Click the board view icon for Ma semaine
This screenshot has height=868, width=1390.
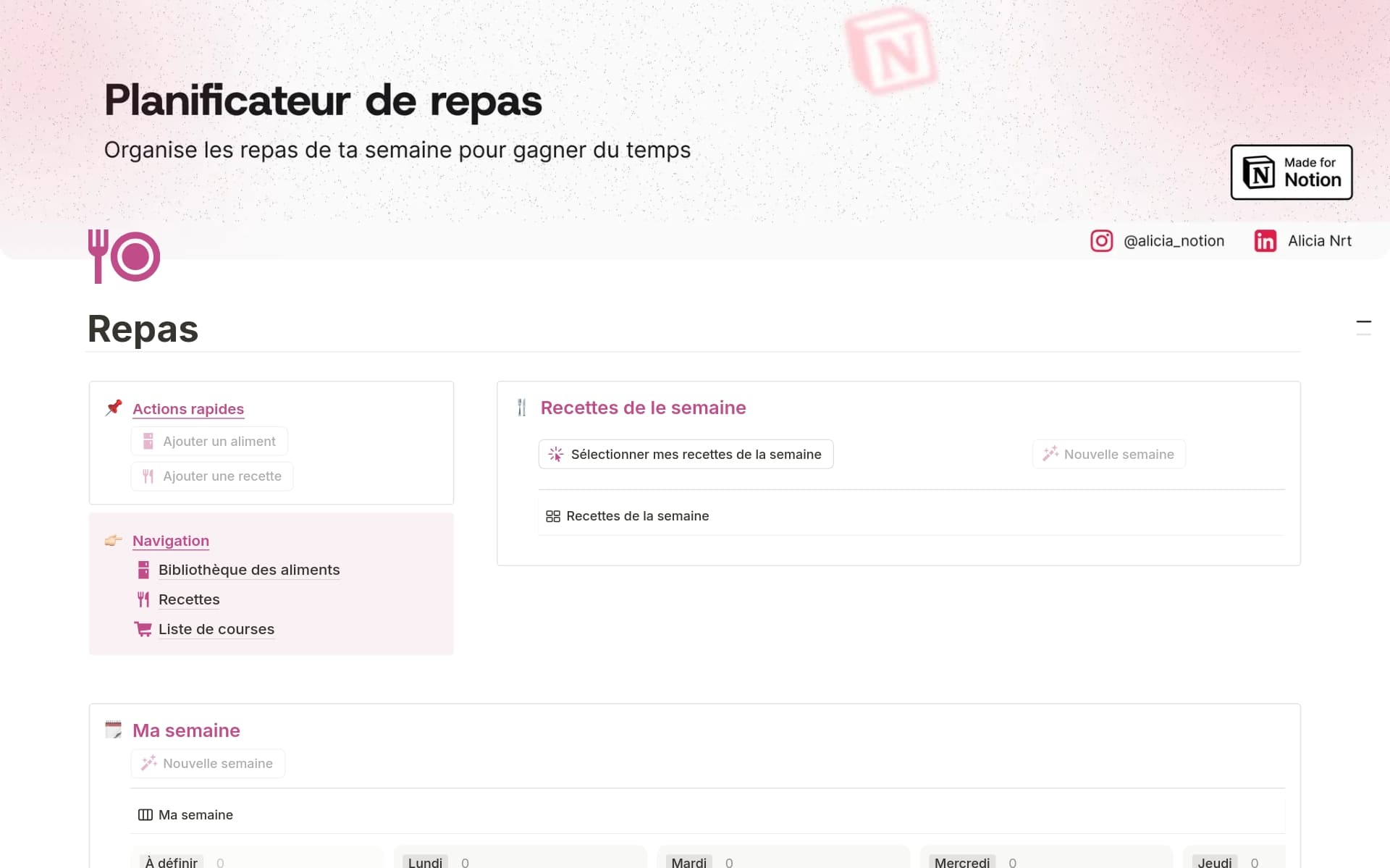click(146, 814)
